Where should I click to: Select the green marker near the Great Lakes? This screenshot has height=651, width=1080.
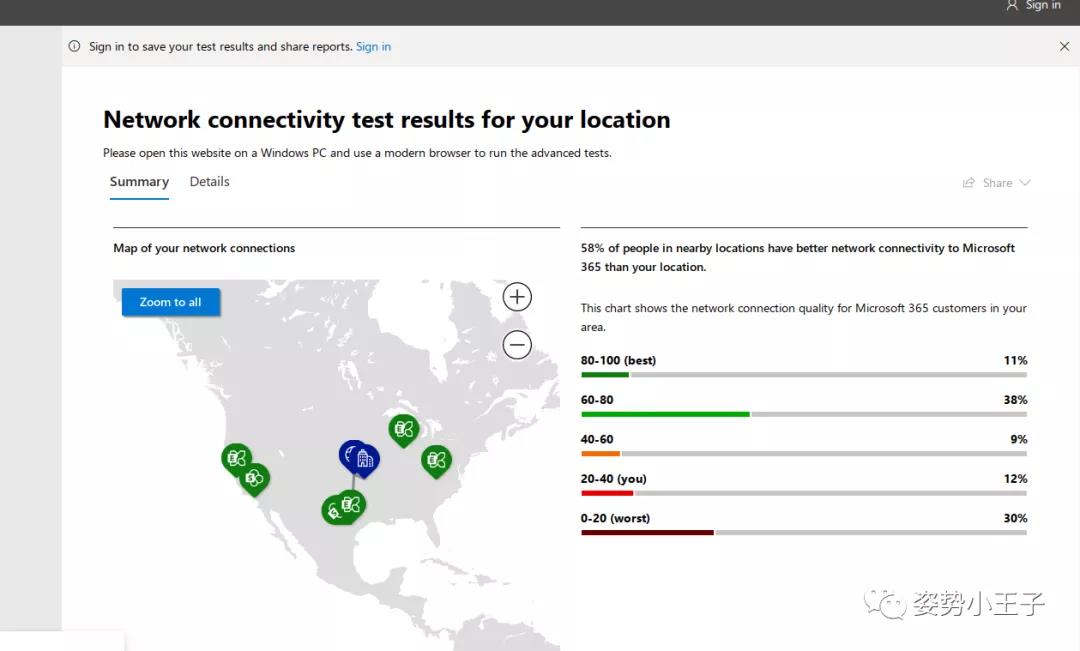tap(404, 430)
